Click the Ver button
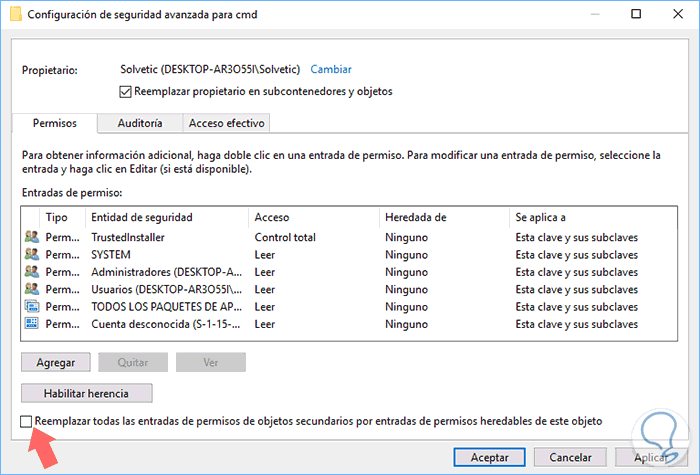 pyautogui.click(x=211, y=362)
